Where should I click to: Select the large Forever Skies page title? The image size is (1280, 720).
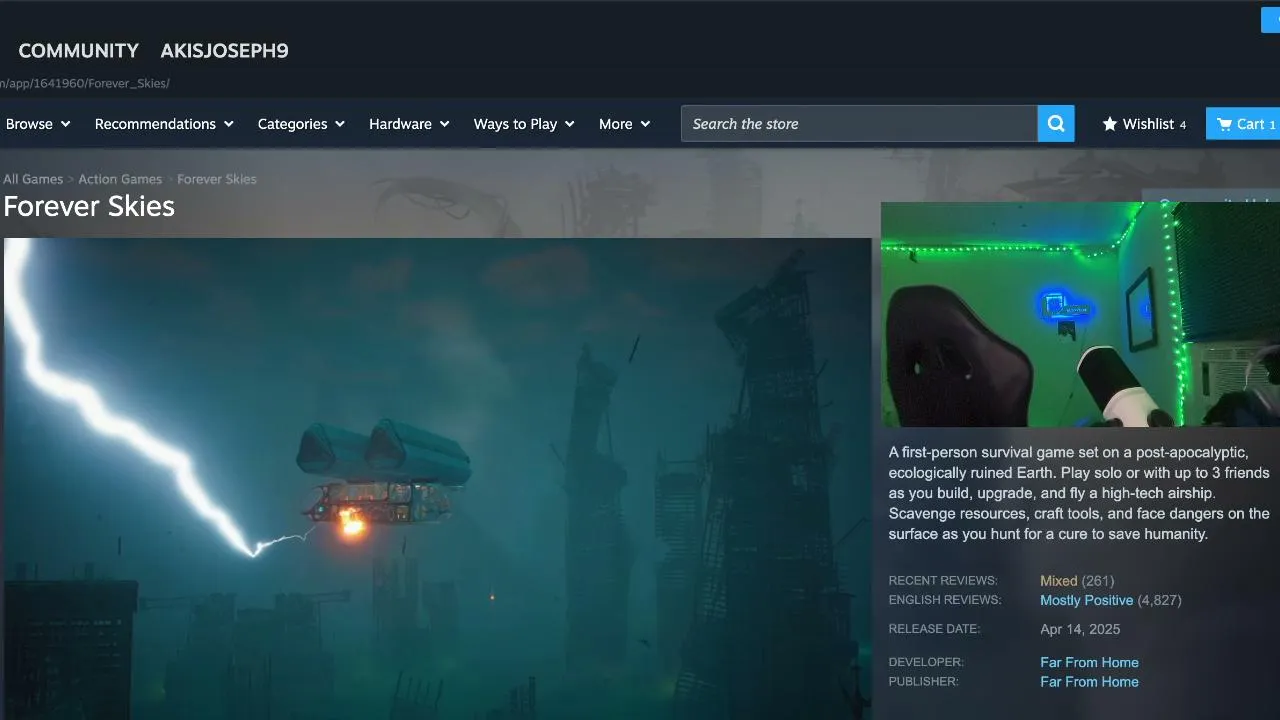tap(89, 206)
